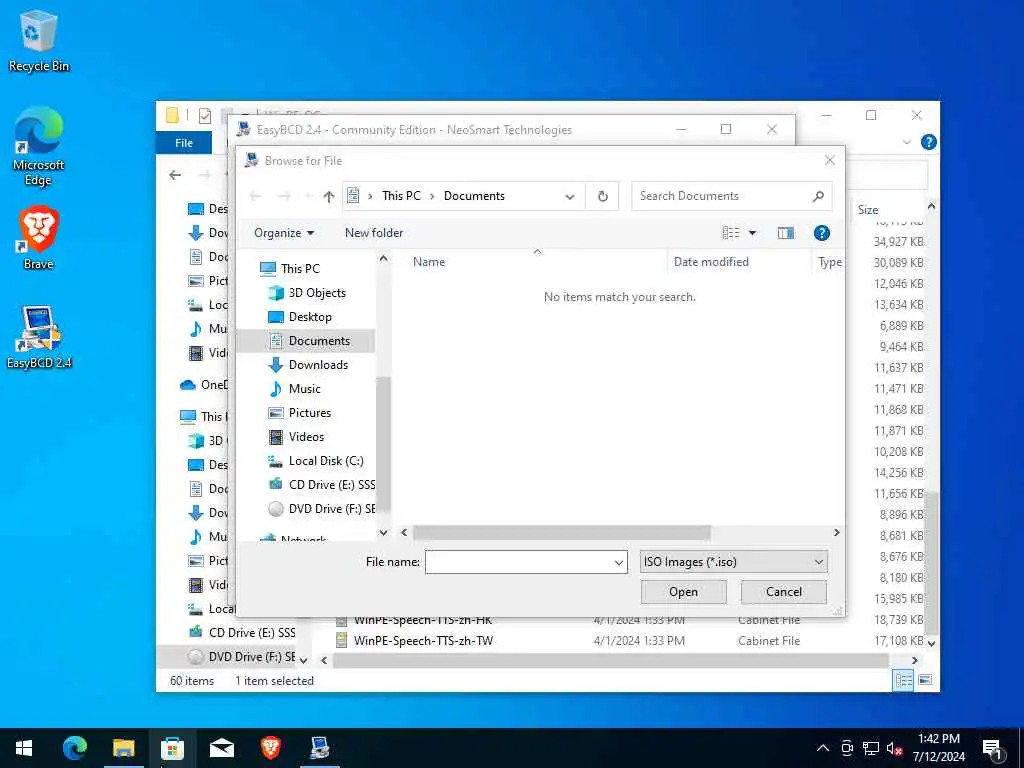Cancel the Browse for File dialog
This screenshot has height=768, width=1024.
pyautogui.click(x=783, y=592)
